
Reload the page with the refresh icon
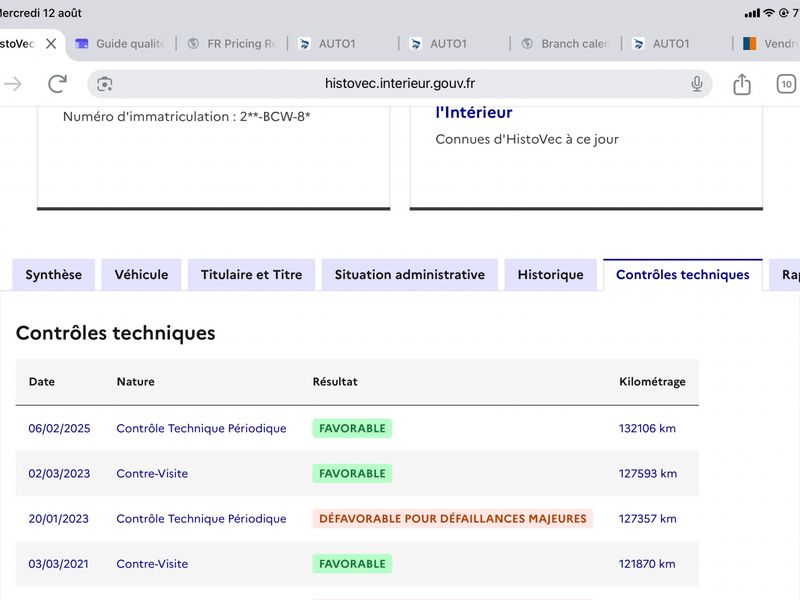[57, 84]
